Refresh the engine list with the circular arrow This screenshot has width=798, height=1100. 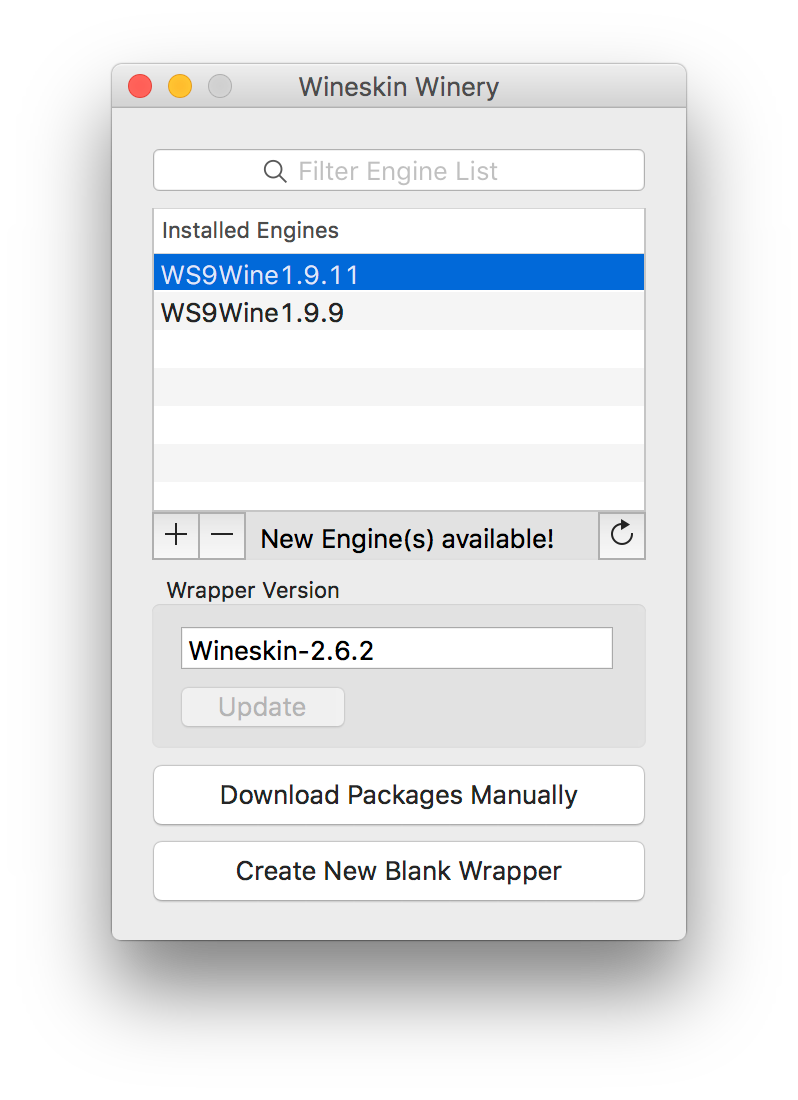[622, 536]
